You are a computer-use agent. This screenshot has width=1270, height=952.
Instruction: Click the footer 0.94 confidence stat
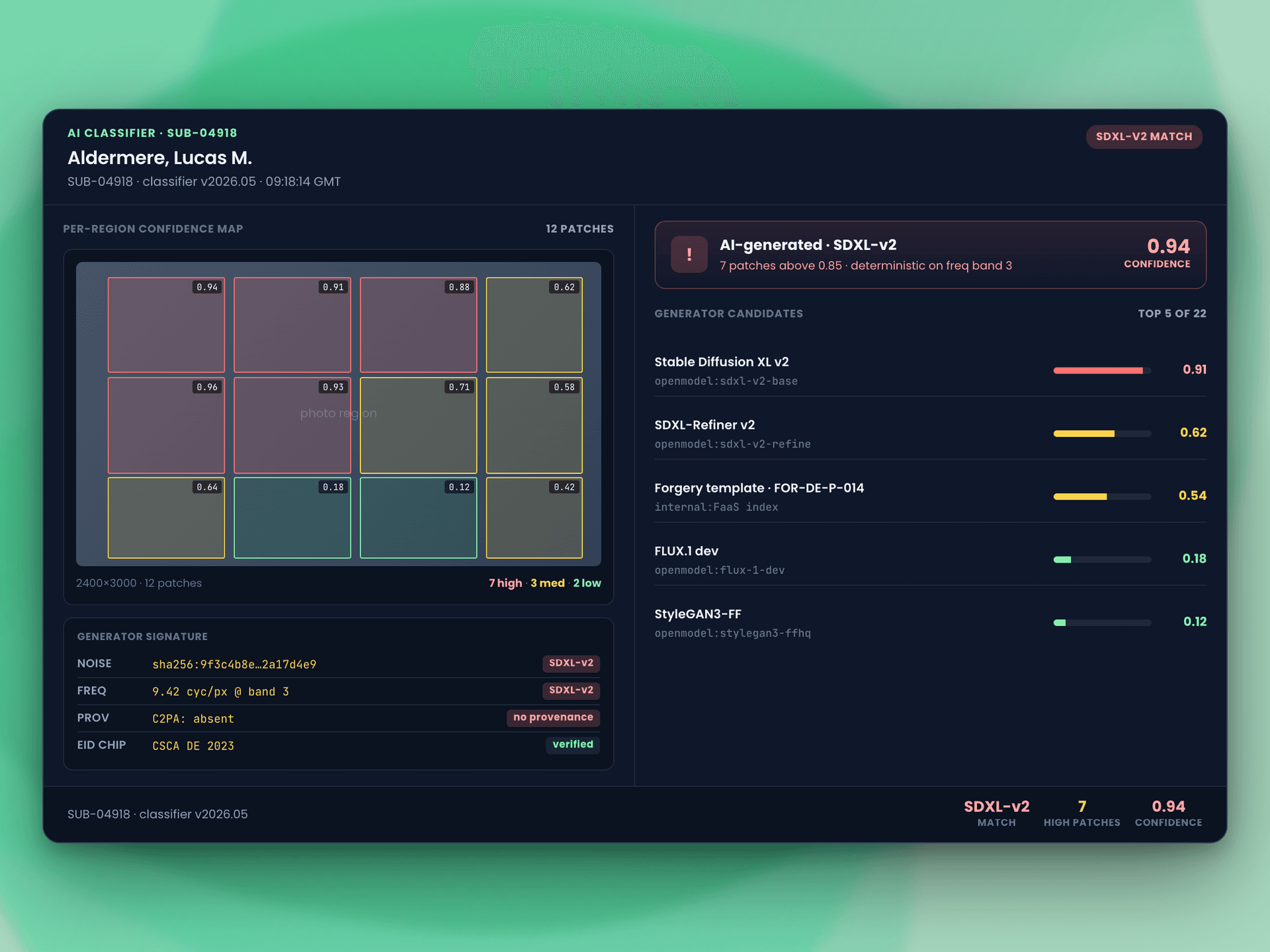point(1168,813)
